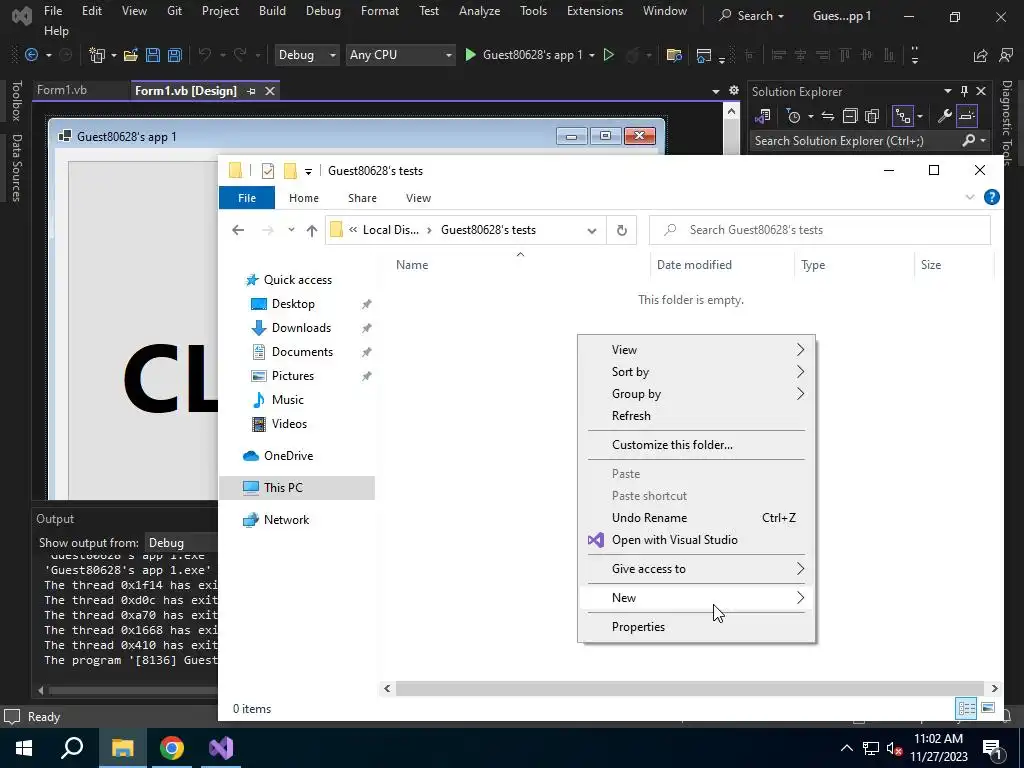Click the Live Share icon in Visual Studio

click(980, 55)
